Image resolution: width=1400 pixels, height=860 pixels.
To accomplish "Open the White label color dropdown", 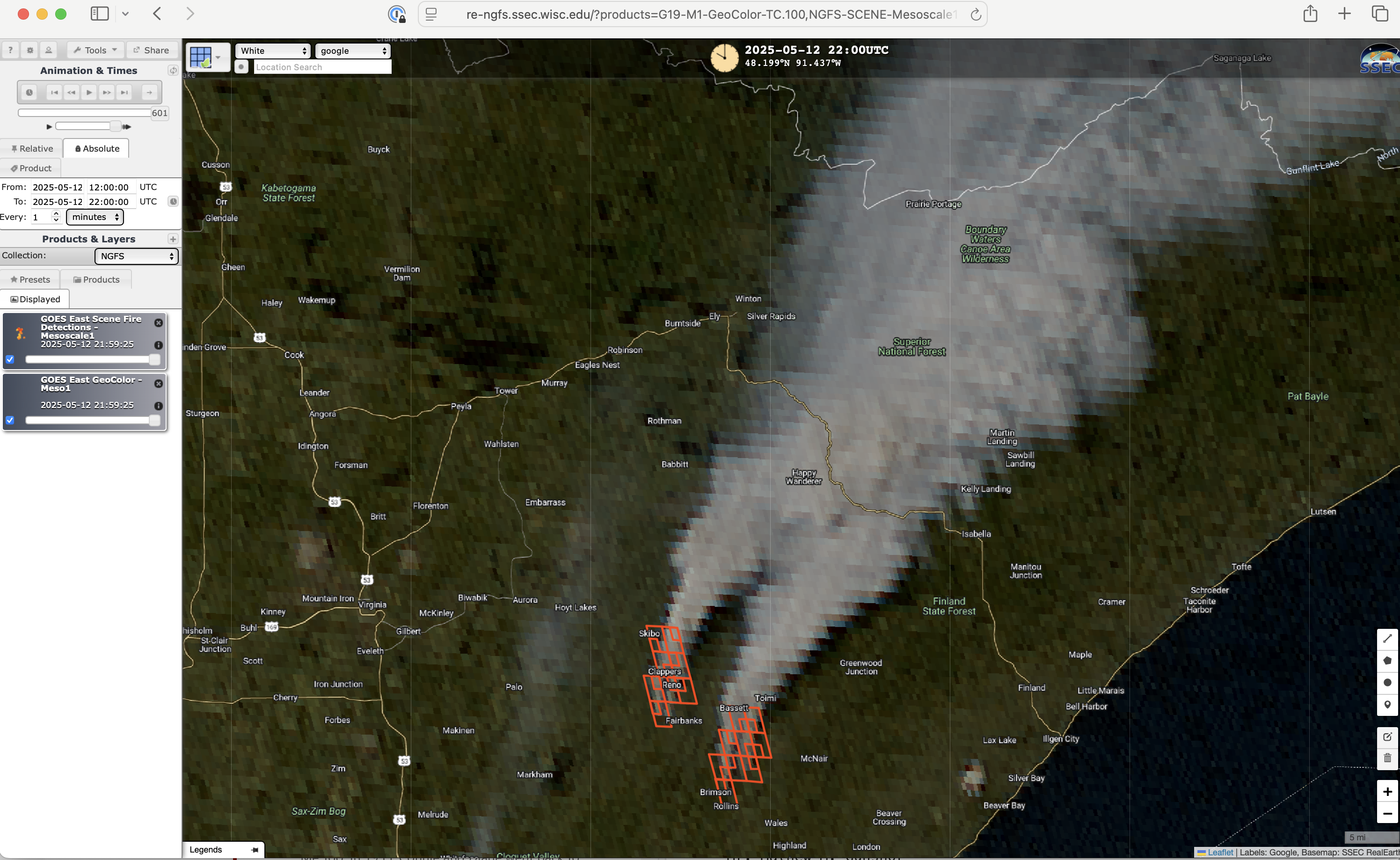I will point(273,51).
